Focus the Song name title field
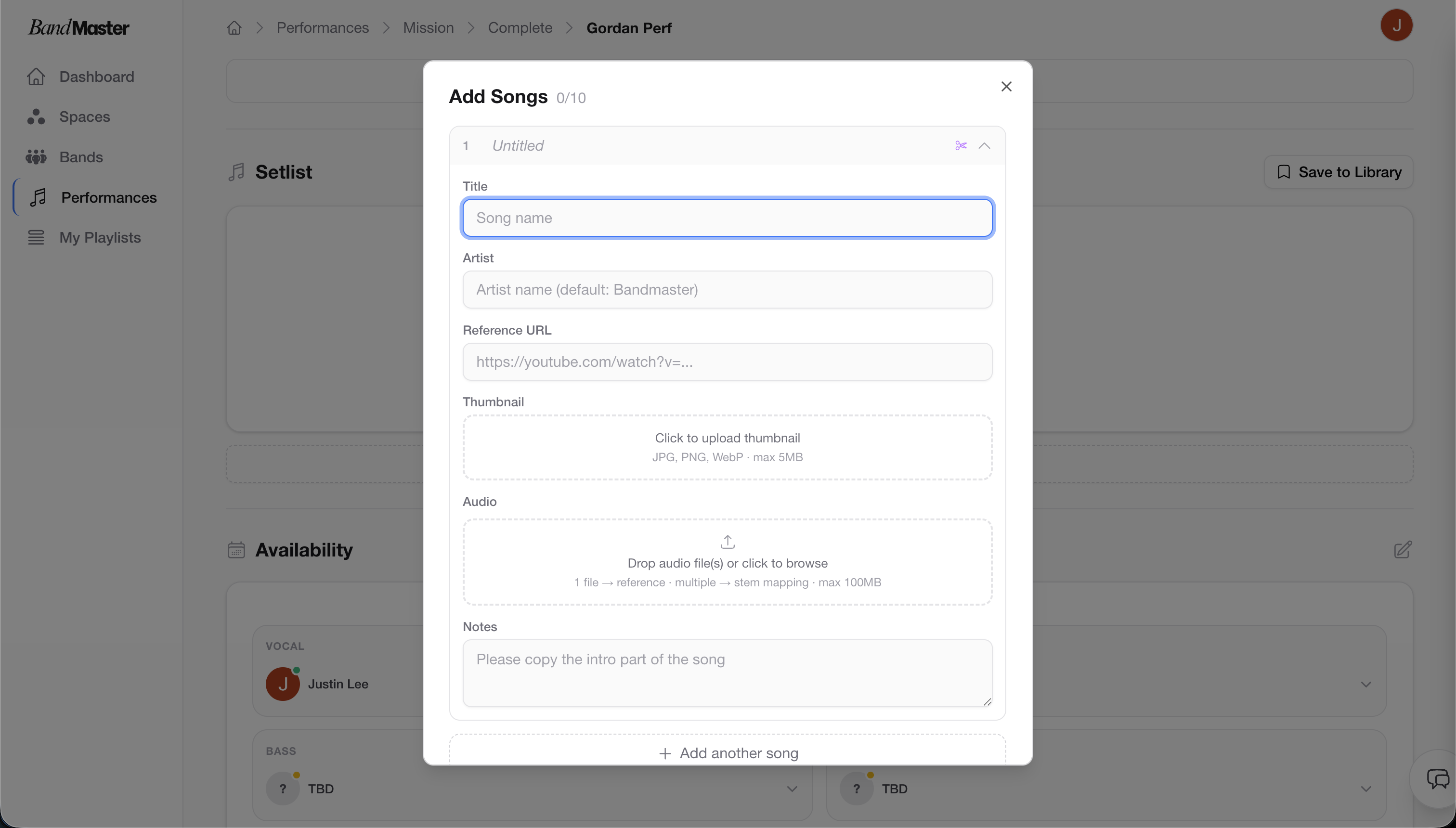 (x=728, y=218)
